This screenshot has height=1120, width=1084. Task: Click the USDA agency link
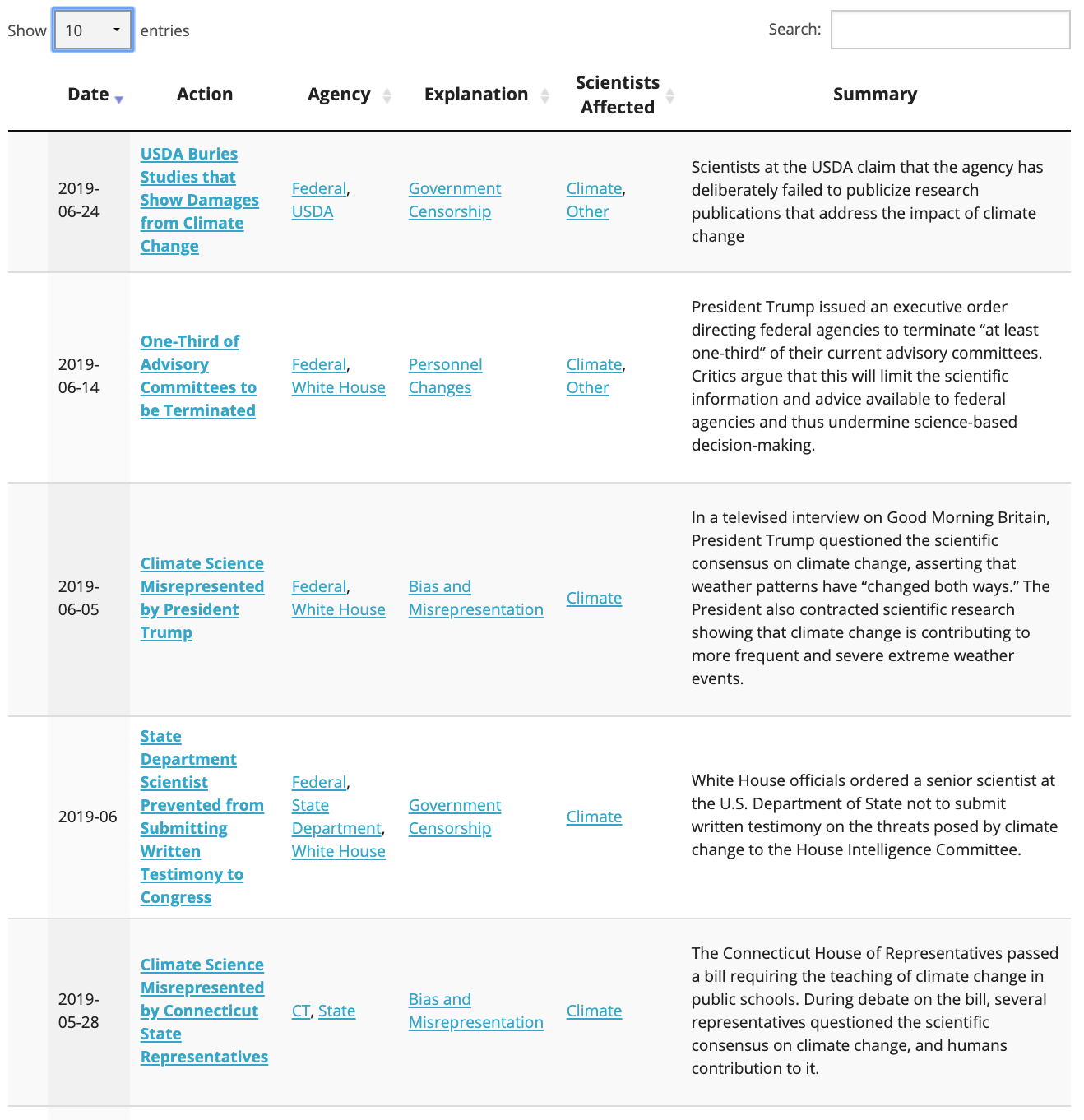313,211
